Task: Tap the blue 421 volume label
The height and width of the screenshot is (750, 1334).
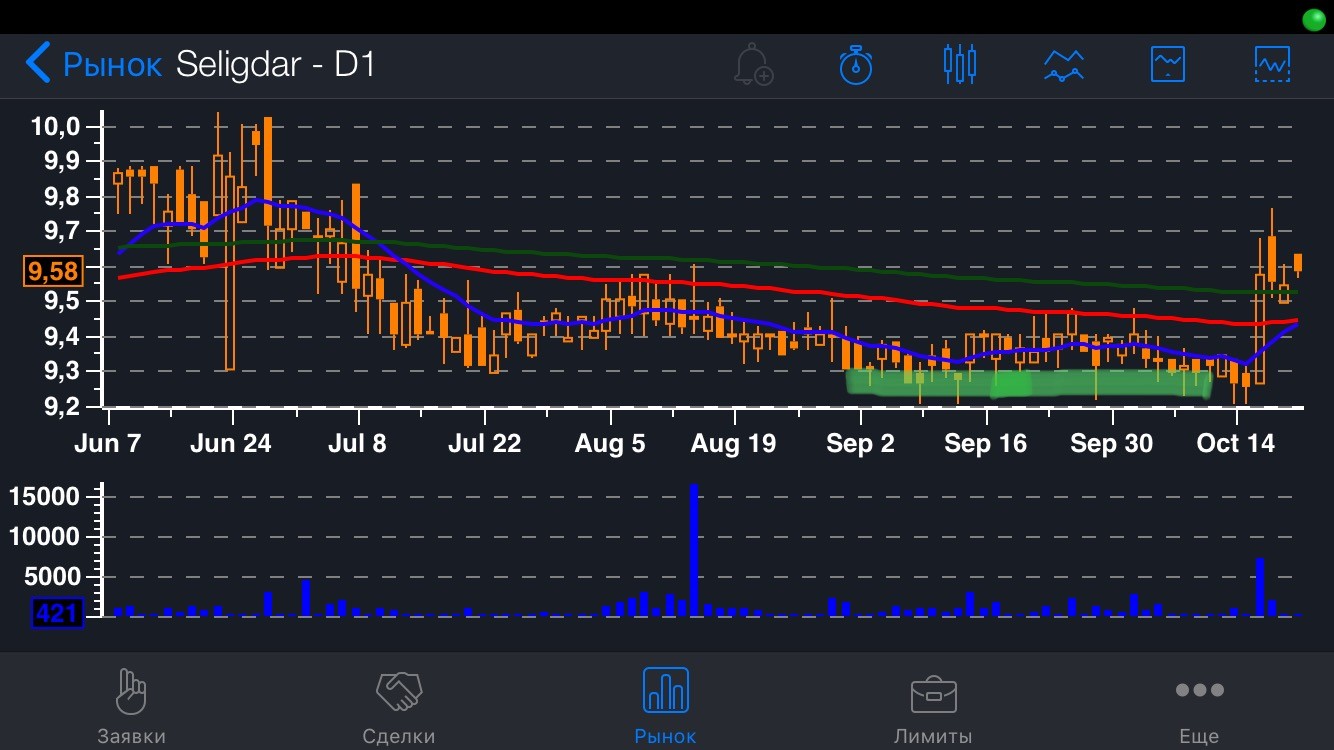Action: click(x=57, y=612)
